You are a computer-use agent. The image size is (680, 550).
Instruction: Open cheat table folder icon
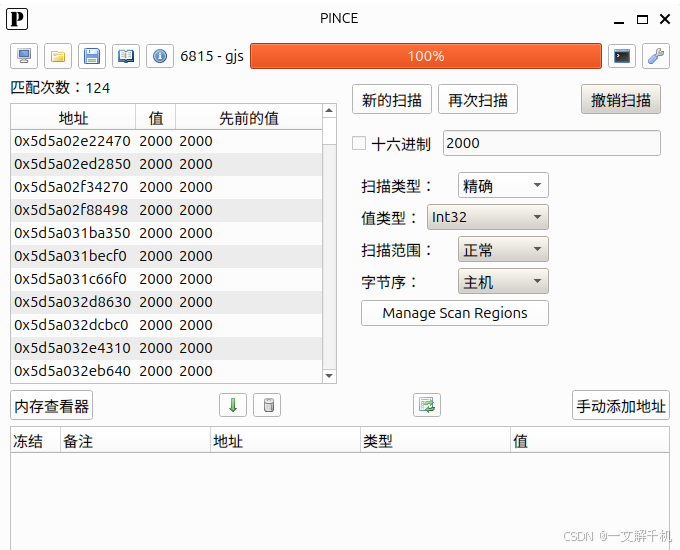[x=58, y=56]
